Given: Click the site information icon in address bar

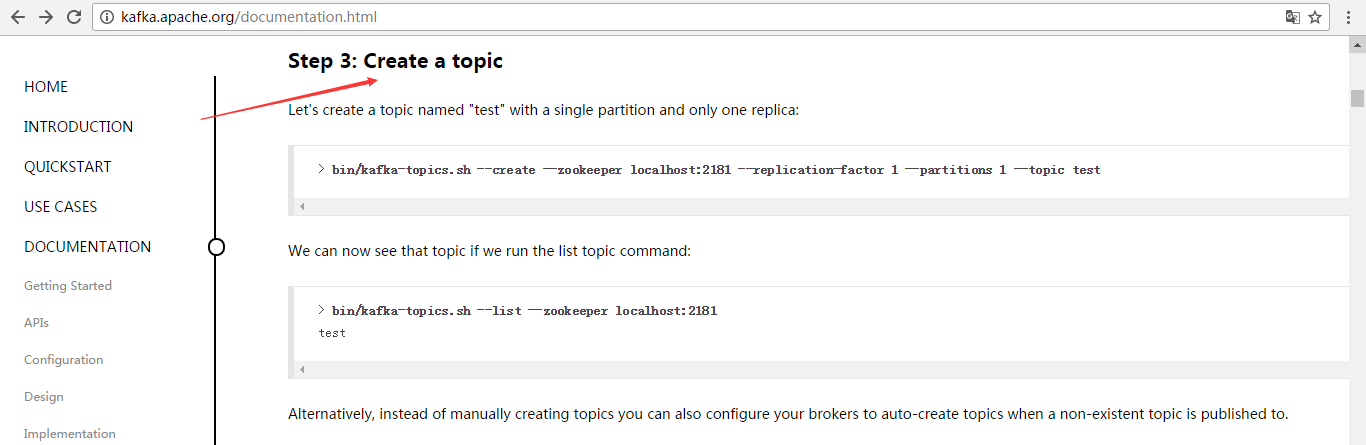Looking at the screenshot, I should point(108,17).
